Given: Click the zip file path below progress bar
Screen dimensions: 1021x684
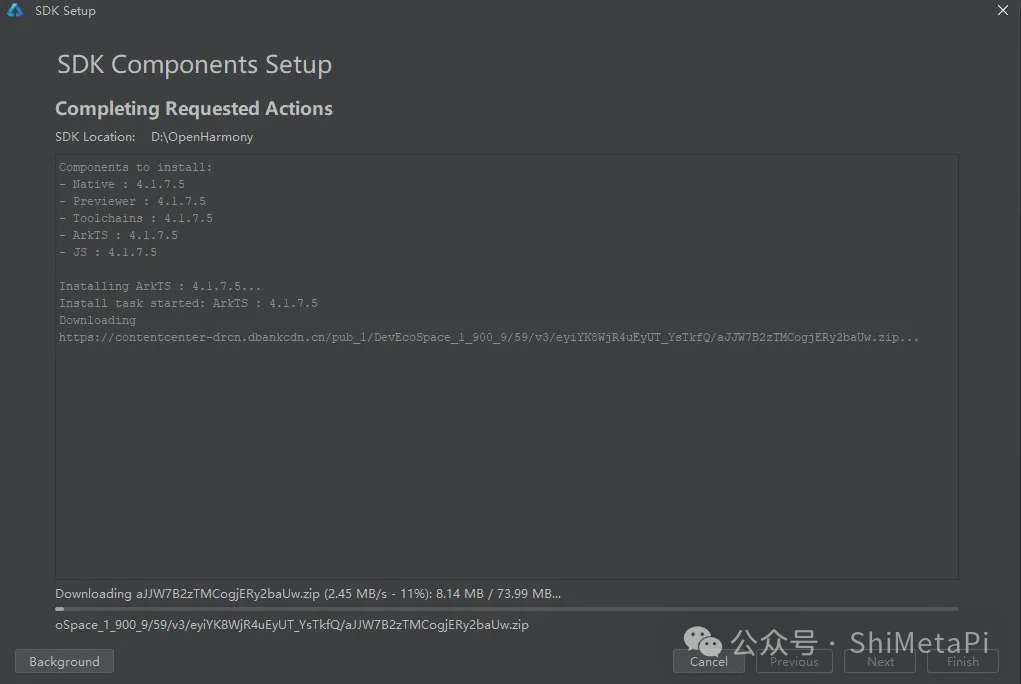Looking at the screenshot, I should 292,625.
